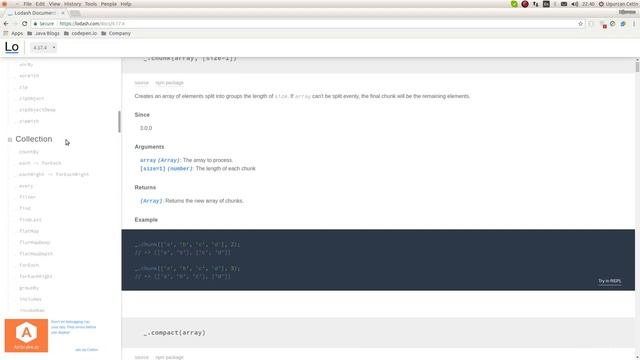The width and height of the screenshot is (640, 360).
Task: Select 'each -> forEach' in the sidebar
Action: [40, 163]
